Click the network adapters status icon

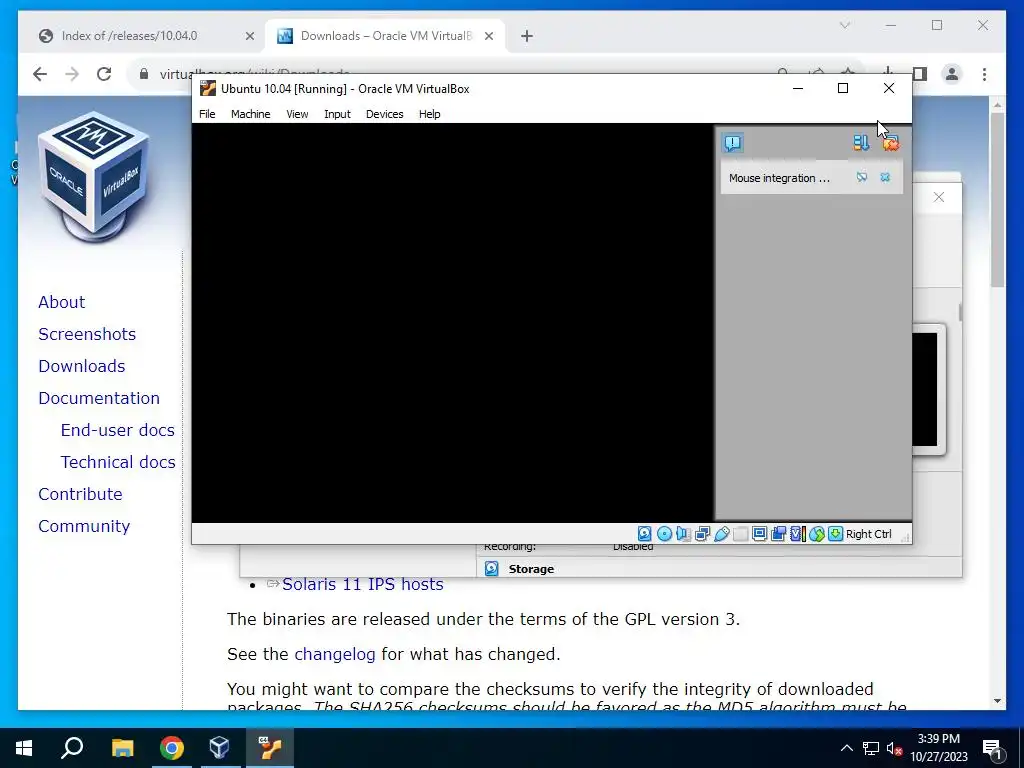(x=703, y=534)
